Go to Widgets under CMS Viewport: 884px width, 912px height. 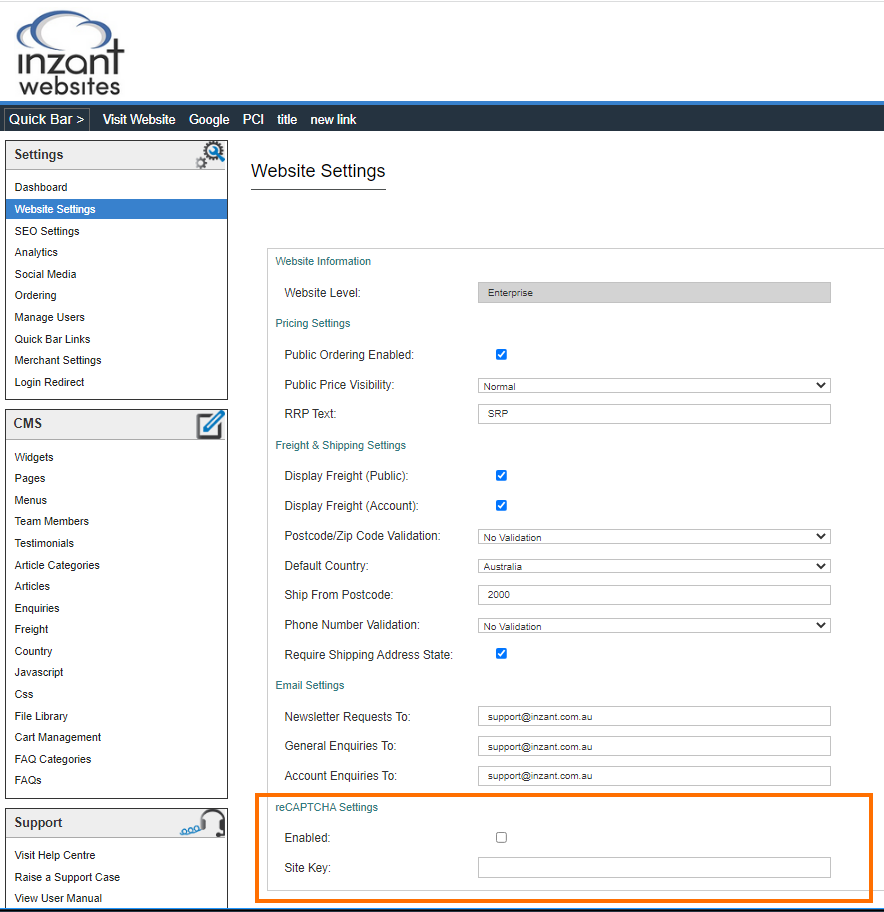click(34, 457)
